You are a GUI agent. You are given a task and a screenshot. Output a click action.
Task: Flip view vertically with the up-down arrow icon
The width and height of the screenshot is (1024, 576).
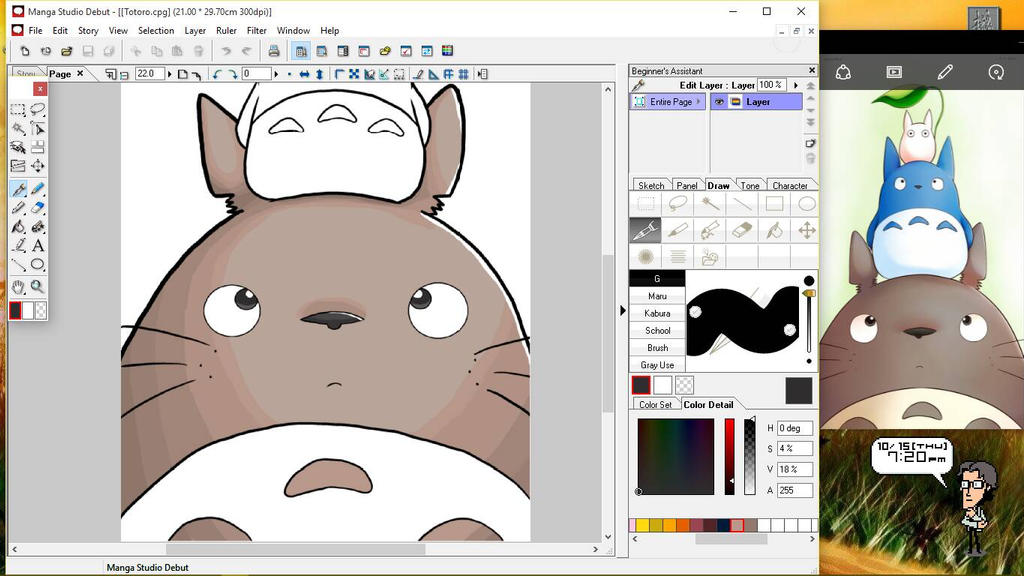click(319, 74)
